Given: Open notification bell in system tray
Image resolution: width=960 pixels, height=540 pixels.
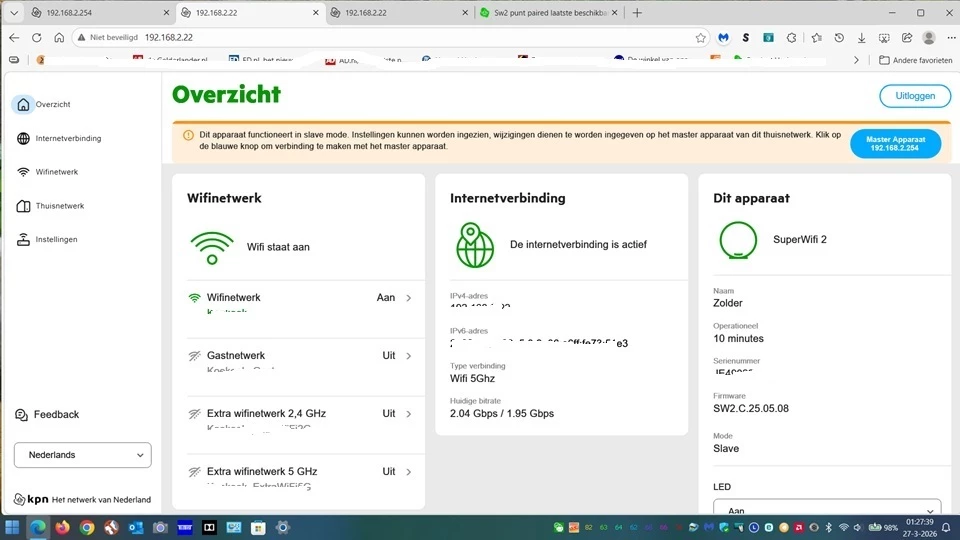Looking at the screenshot, I should [947, 528].
